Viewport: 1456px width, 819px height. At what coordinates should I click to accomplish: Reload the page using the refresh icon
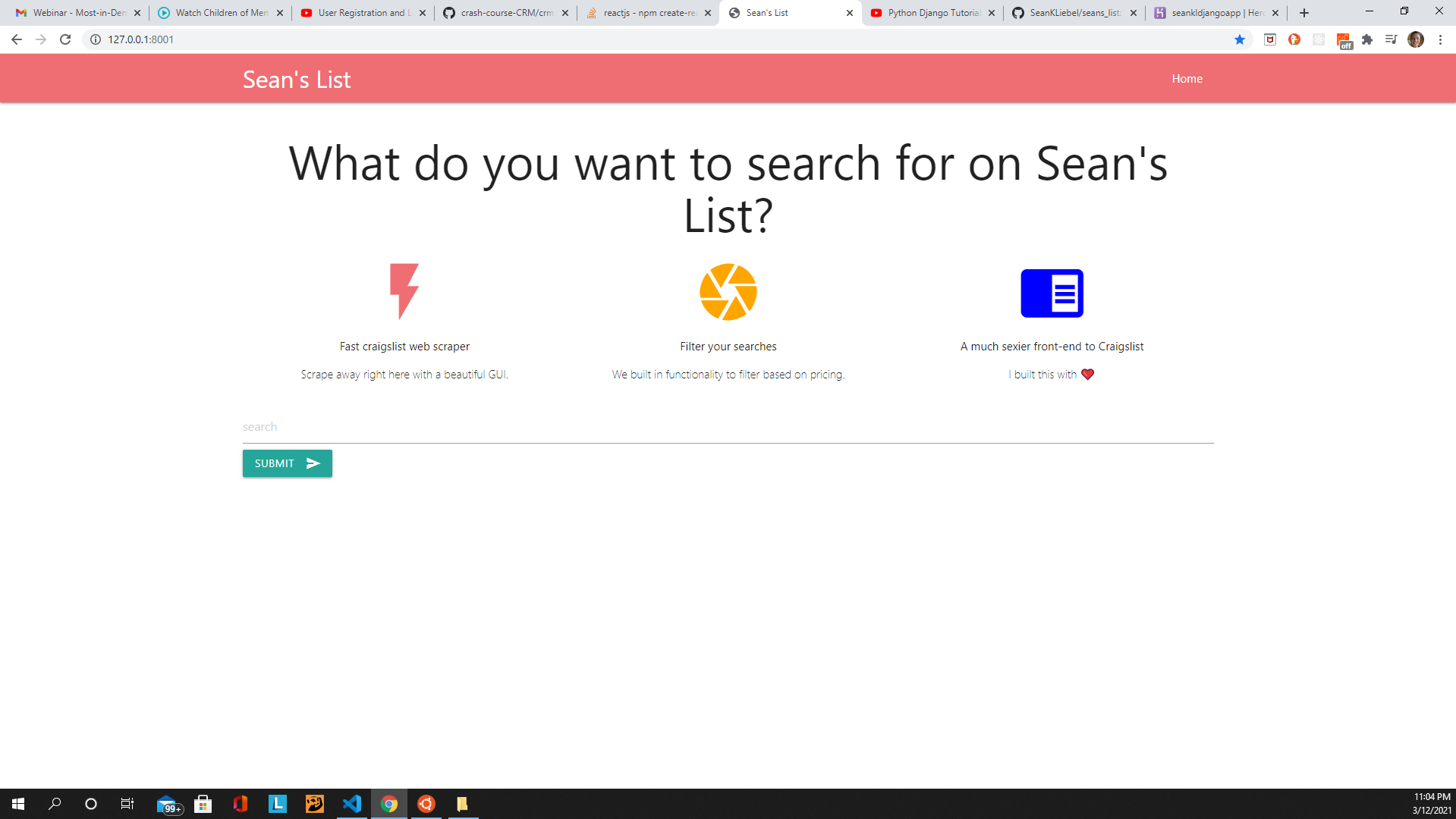[x=64, y=39]
